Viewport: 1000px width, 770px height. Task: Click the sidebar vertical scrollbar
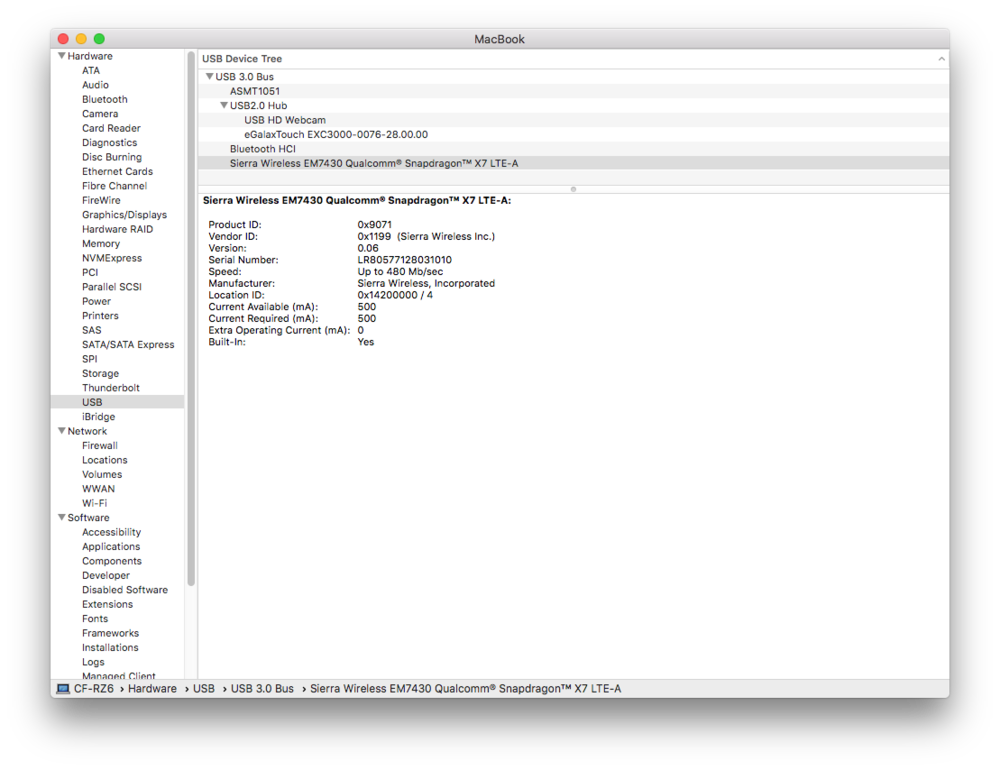click(191, 320)
